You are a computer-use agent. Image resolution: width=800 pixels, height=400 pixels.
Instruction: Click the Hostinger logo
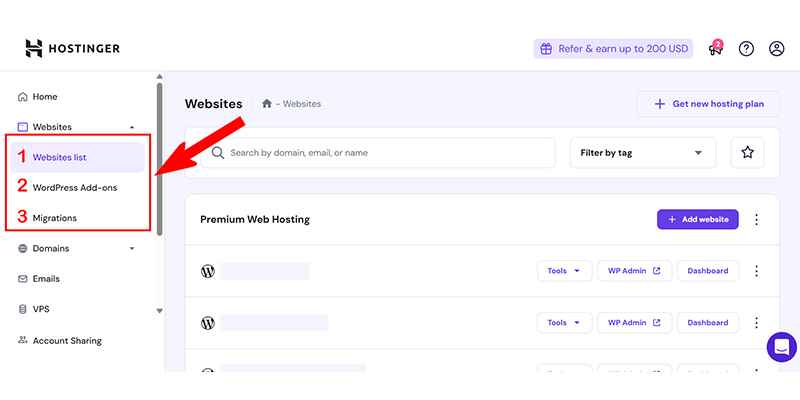(72, 48)
